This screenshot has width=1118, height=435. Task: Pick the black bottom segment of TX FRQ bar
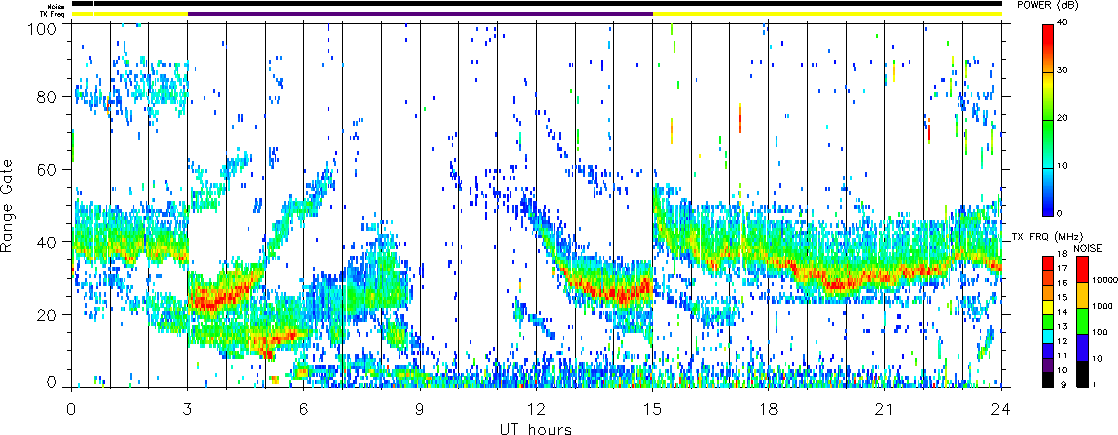(x=1047, y=380)
